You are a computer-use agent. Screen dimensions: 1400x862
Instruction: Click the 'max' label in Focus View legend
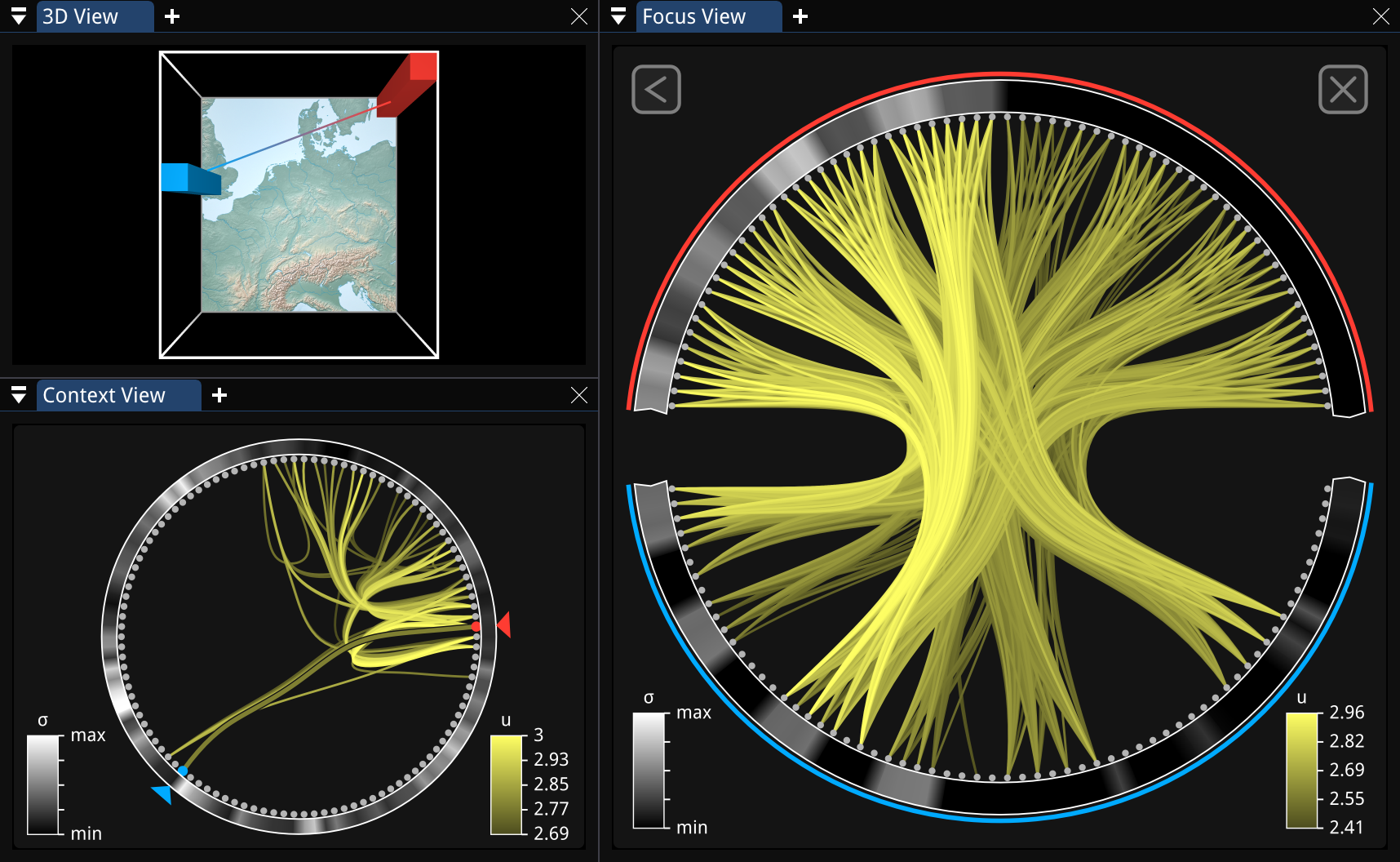pos(693,713)
